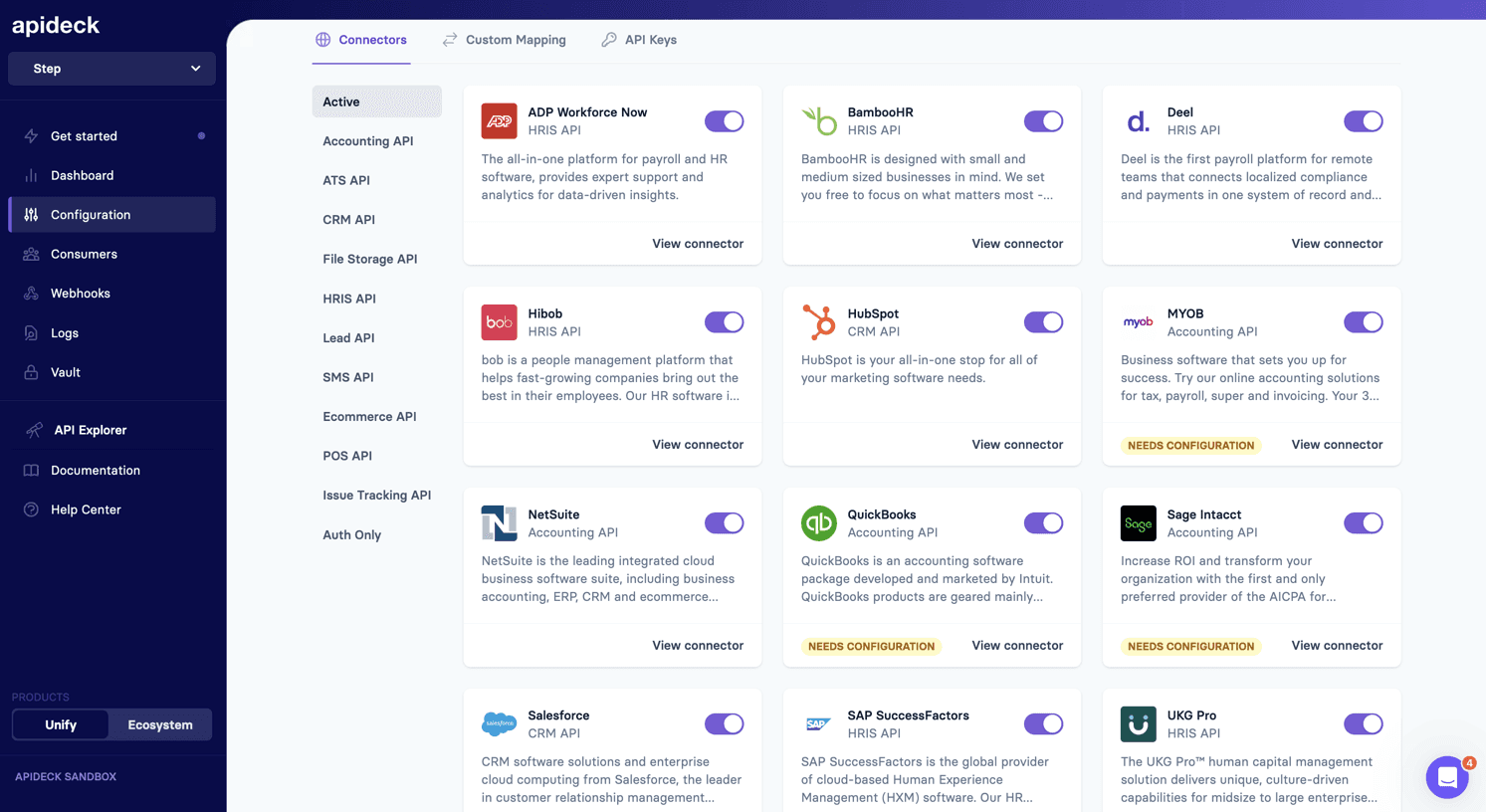The height and width of the screenshot is (812, 1486).
Task: Click the Hibob logo icon
Action: [x=499, y=322]
